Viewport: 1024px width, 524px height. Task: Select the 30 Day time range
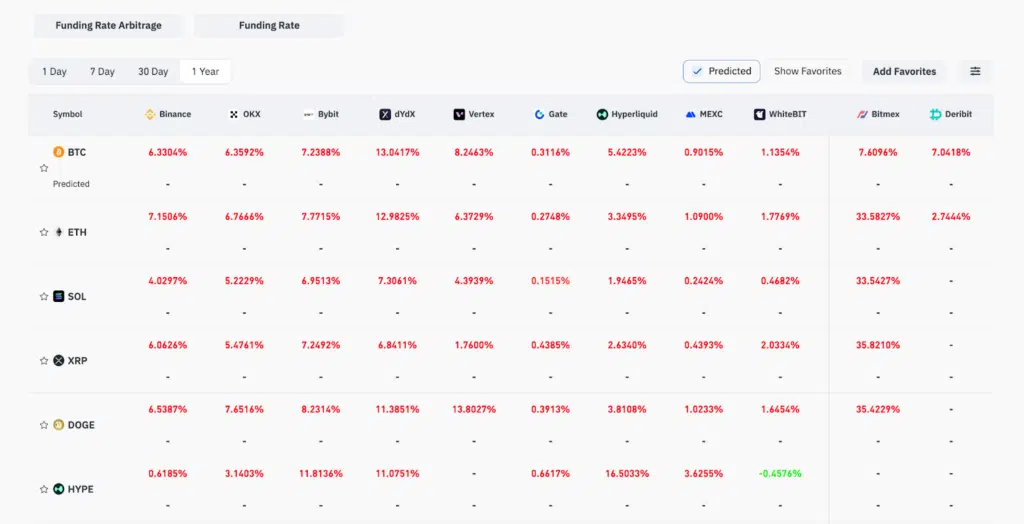coord(153,72)
